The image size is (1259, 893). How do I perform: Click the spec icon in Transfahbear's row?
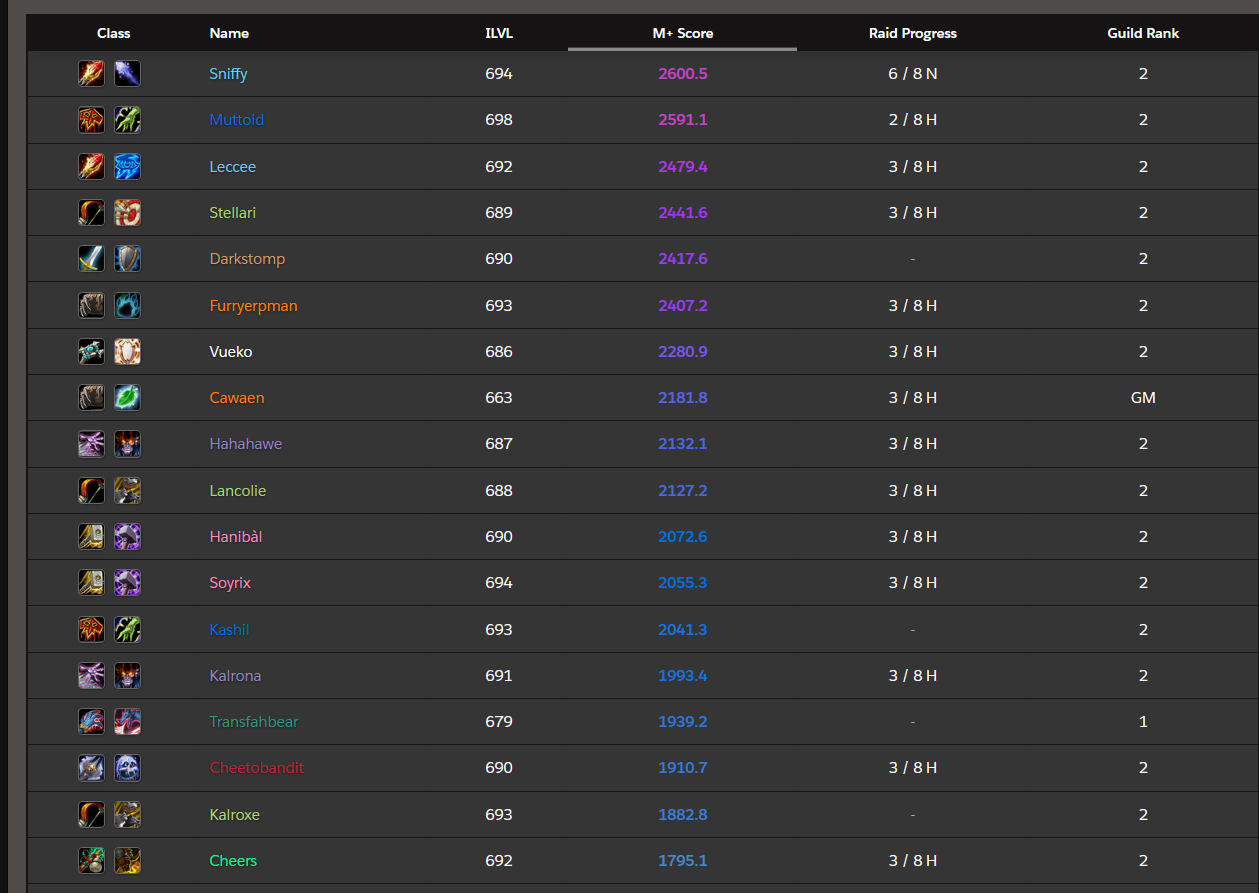click(127, 721)
